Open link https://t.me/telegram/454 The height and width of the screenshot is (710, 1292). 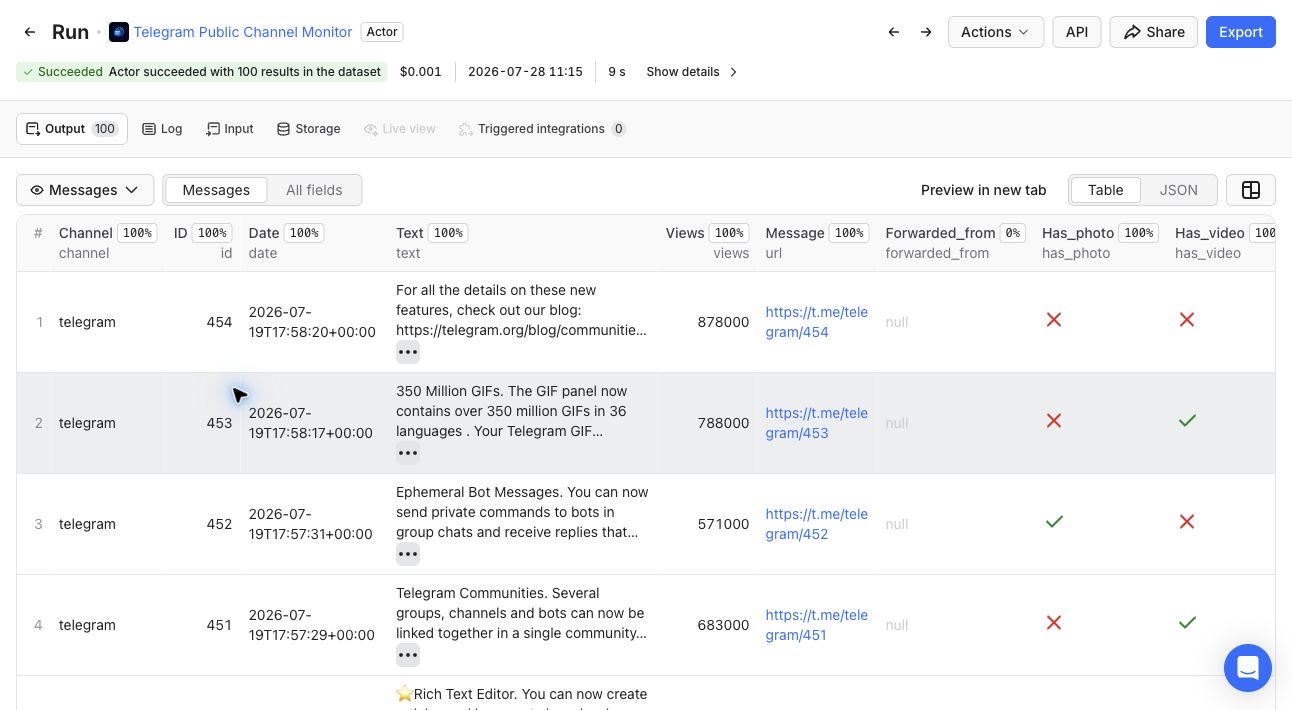click(x=816, y=322)
